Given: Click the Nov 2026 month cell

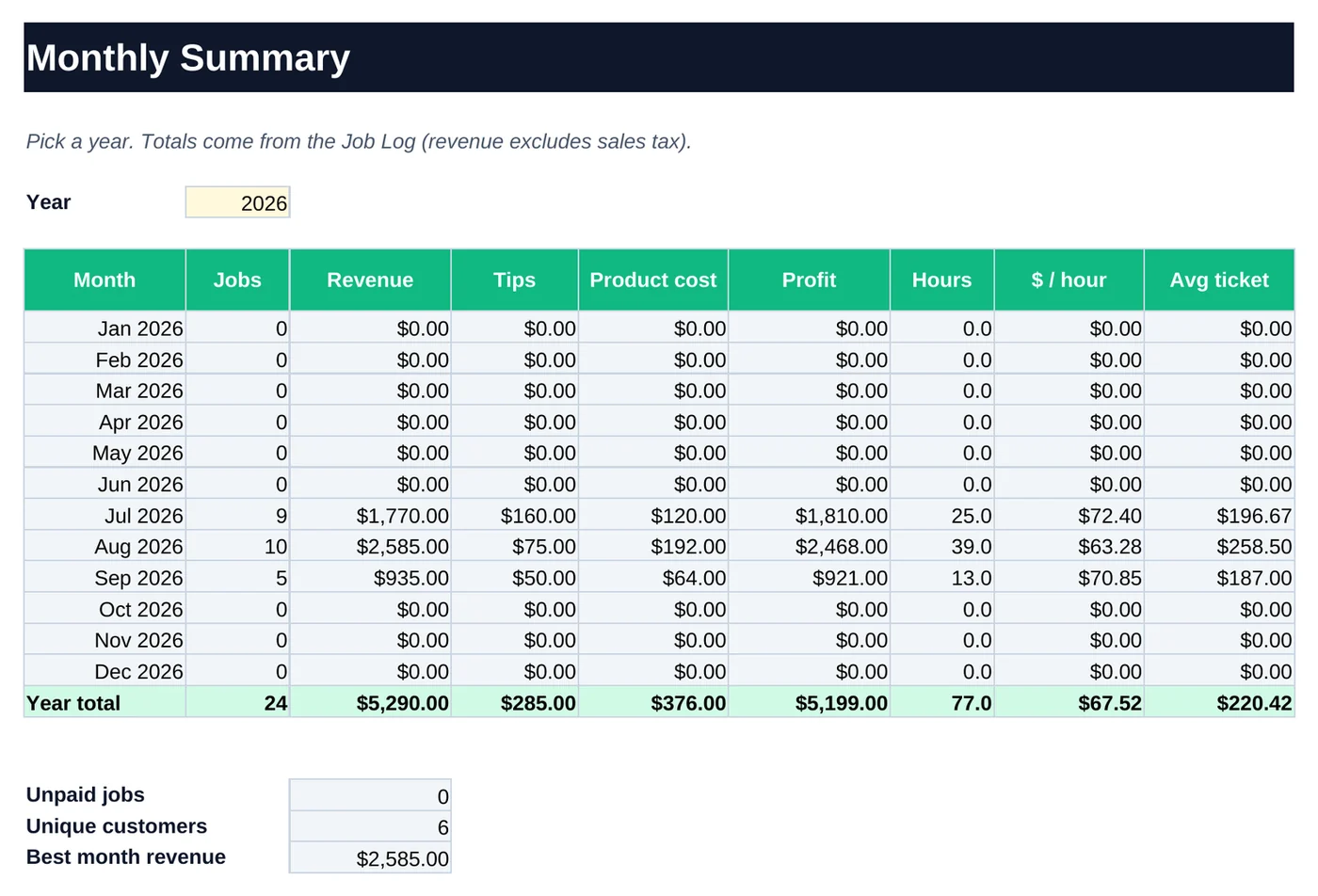Looking at the screenshot, I should coord(104,640).
